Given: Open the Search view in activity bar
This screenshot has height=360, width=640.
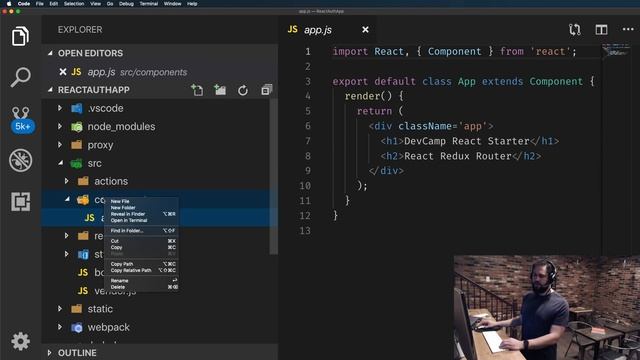Looking at the screenshot, I should pyautogui.click(x=20, y=77).
